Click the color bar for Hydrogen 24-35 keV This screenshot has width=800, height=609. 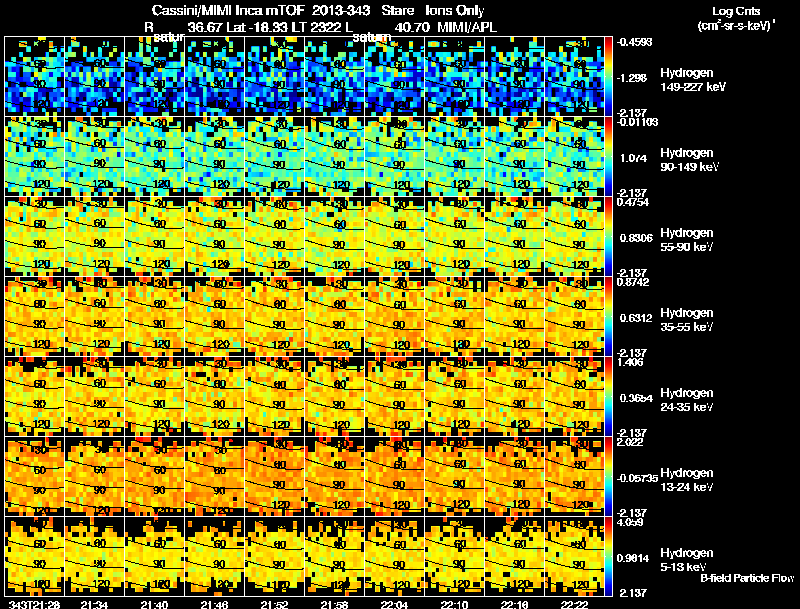pos(608,397)
